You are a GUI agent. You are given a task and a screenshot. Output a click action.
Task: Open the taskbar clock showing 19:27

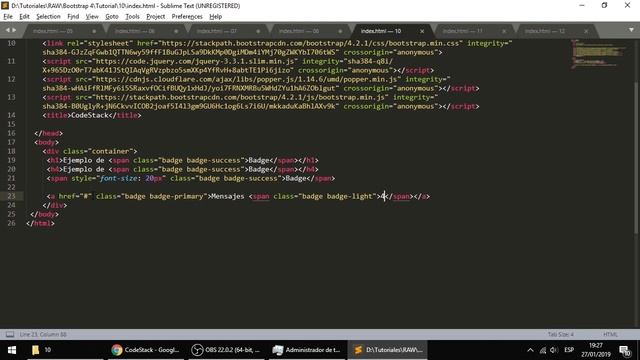596,350
